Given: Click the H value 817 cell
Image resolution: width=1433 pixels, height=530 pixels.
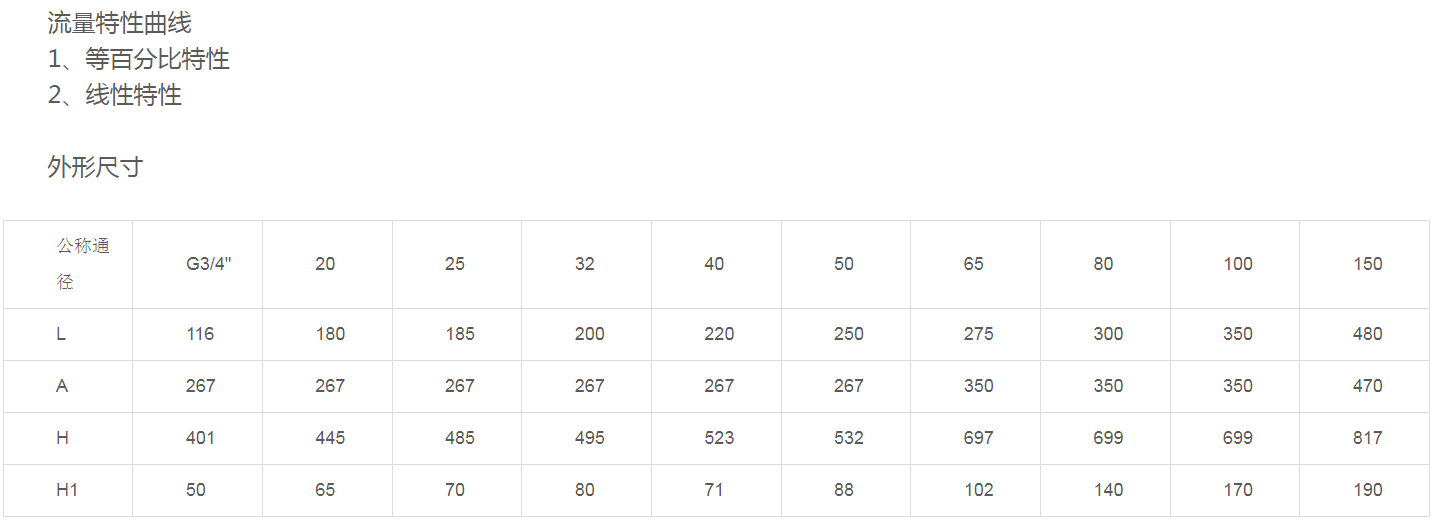Looking at the screenshot, I should pos(1367,438).
